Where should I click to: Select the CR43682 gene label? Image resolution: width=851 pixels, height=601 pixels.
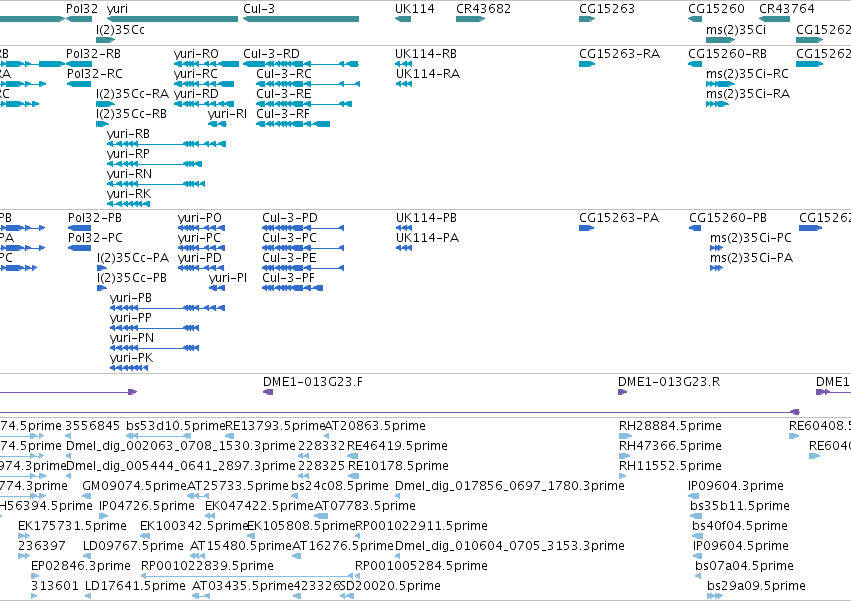point(483,9)
